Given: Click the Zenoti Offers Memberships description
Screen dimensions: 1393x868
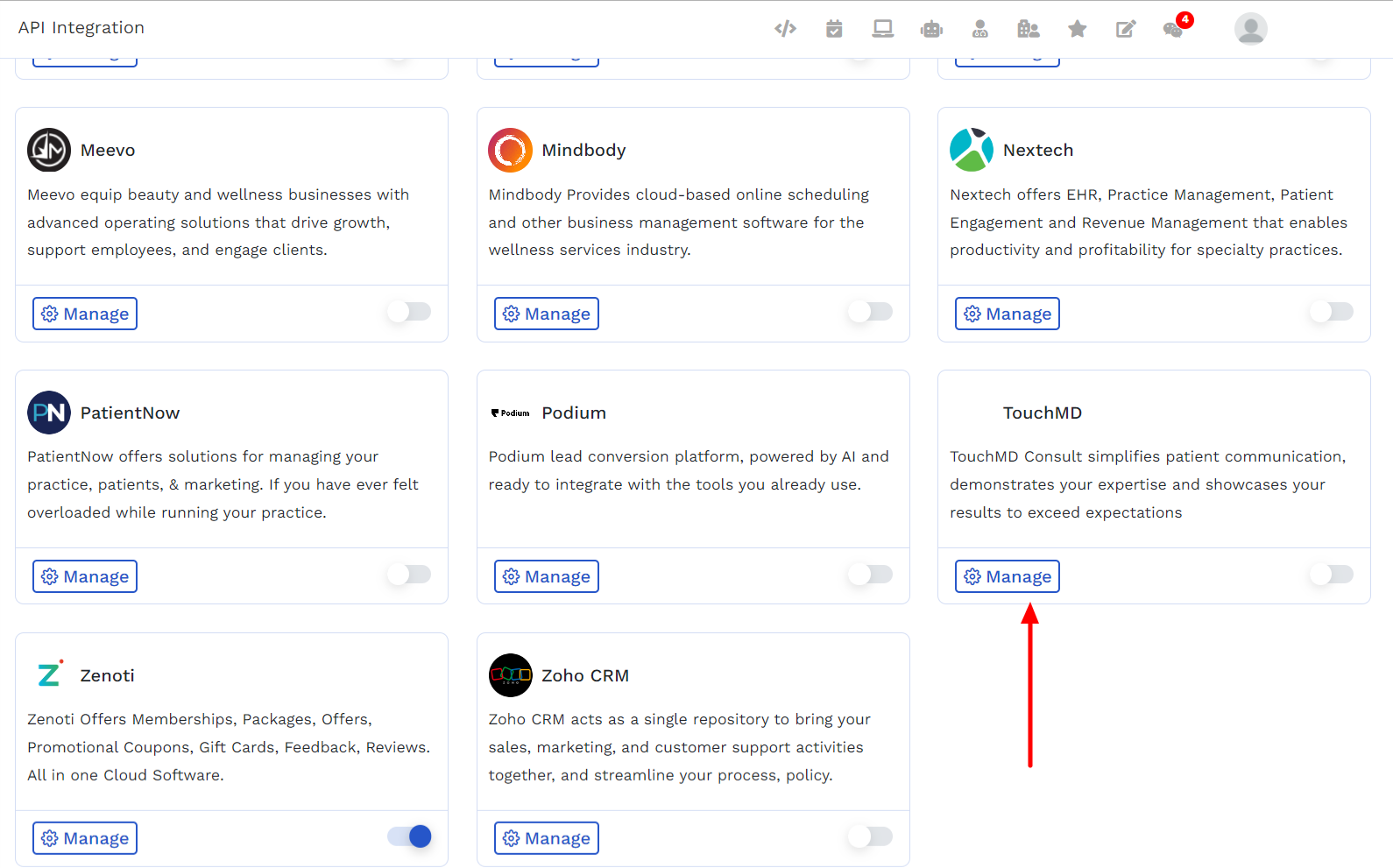Looking at the screenshot, I should [x=229, y=747].
